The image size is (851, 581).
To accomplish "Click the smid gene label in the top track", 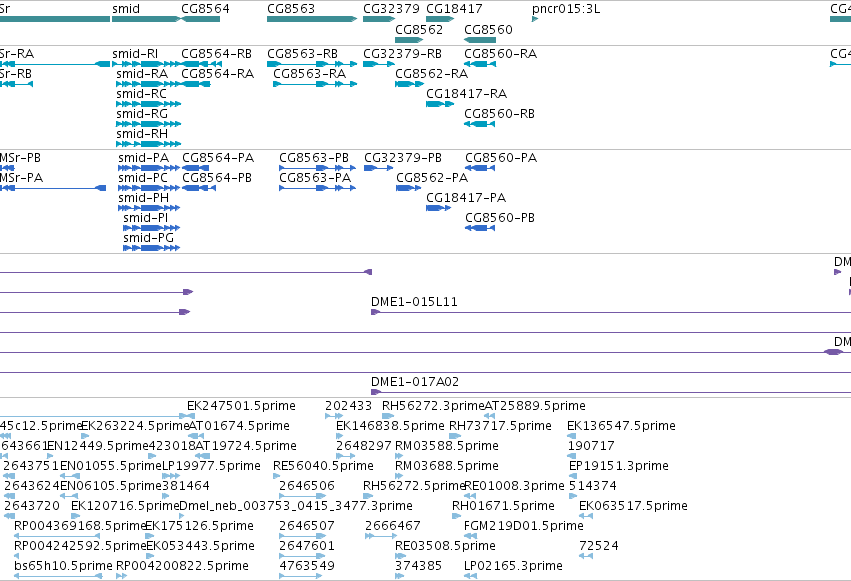I will tap(126, 9).
